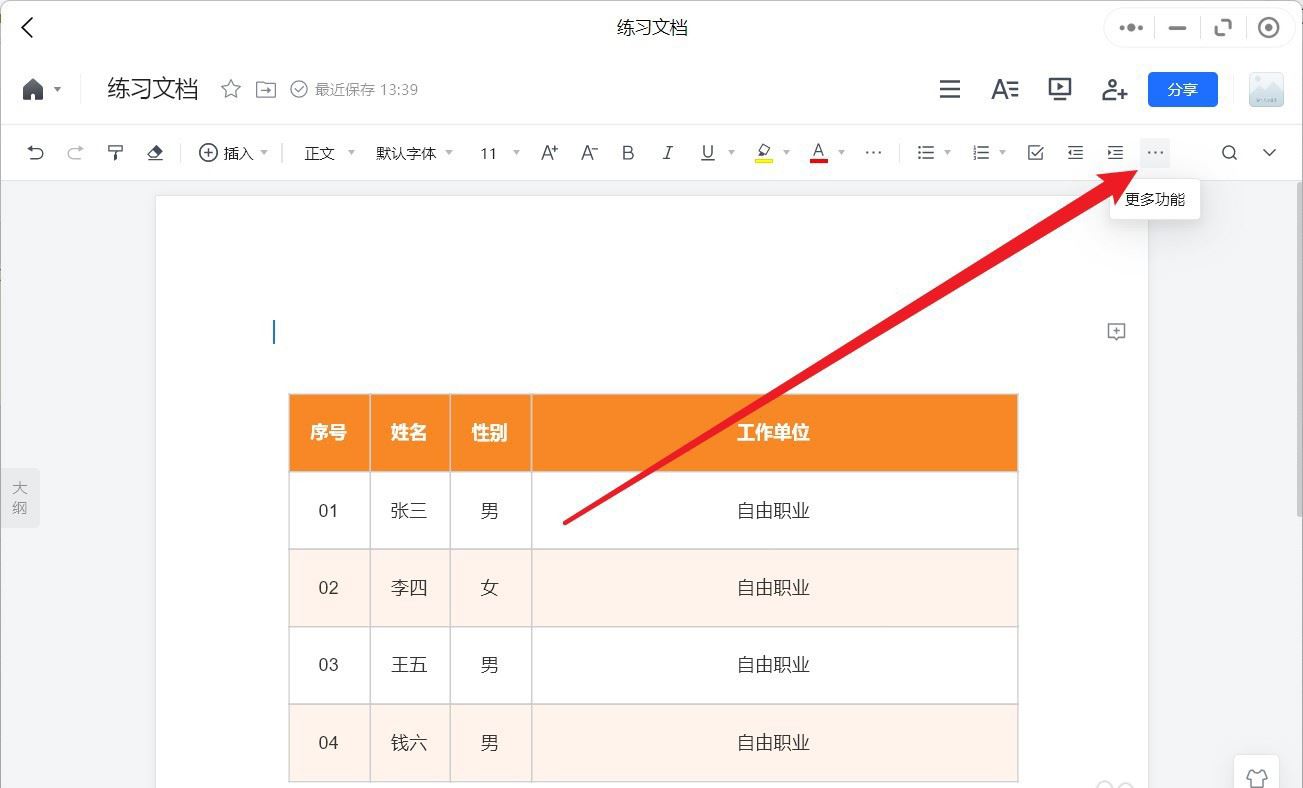Increase indent with the indent icon
Viewport: 1303px width, 788px height.
tap(1115, 153)
